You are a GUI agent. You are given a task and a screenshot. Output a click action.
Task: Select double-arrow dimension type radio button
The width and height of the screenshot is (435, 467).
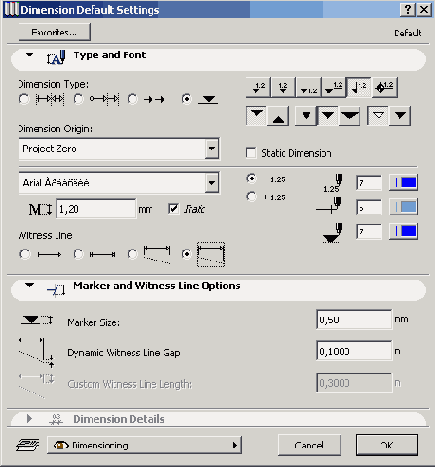tap(133, 99)
